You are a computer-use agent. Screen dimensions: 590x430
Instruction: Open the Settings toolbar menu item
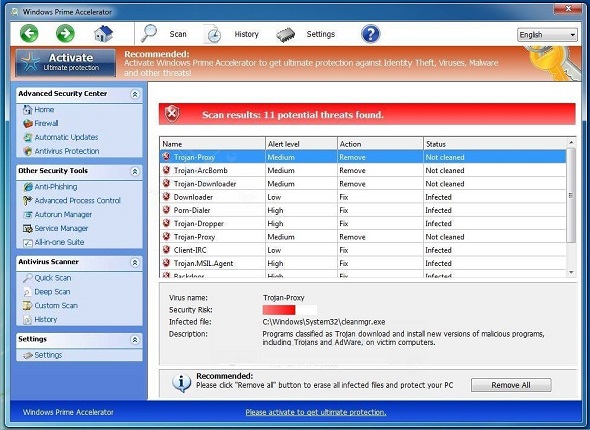pos(321,34)
